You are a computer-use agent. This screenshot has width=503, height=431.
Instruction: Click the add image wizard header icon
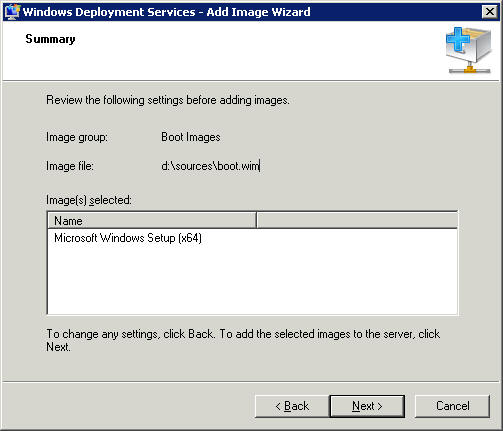468,50
